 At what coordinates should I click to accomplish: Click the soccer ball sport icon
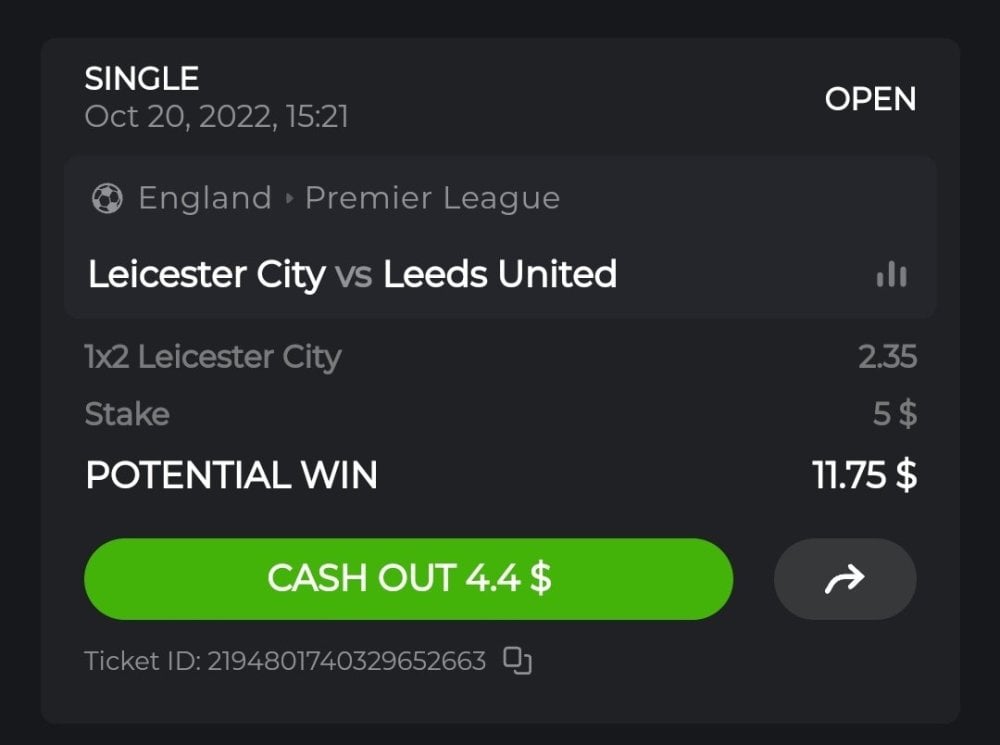[x=107, y=198]
